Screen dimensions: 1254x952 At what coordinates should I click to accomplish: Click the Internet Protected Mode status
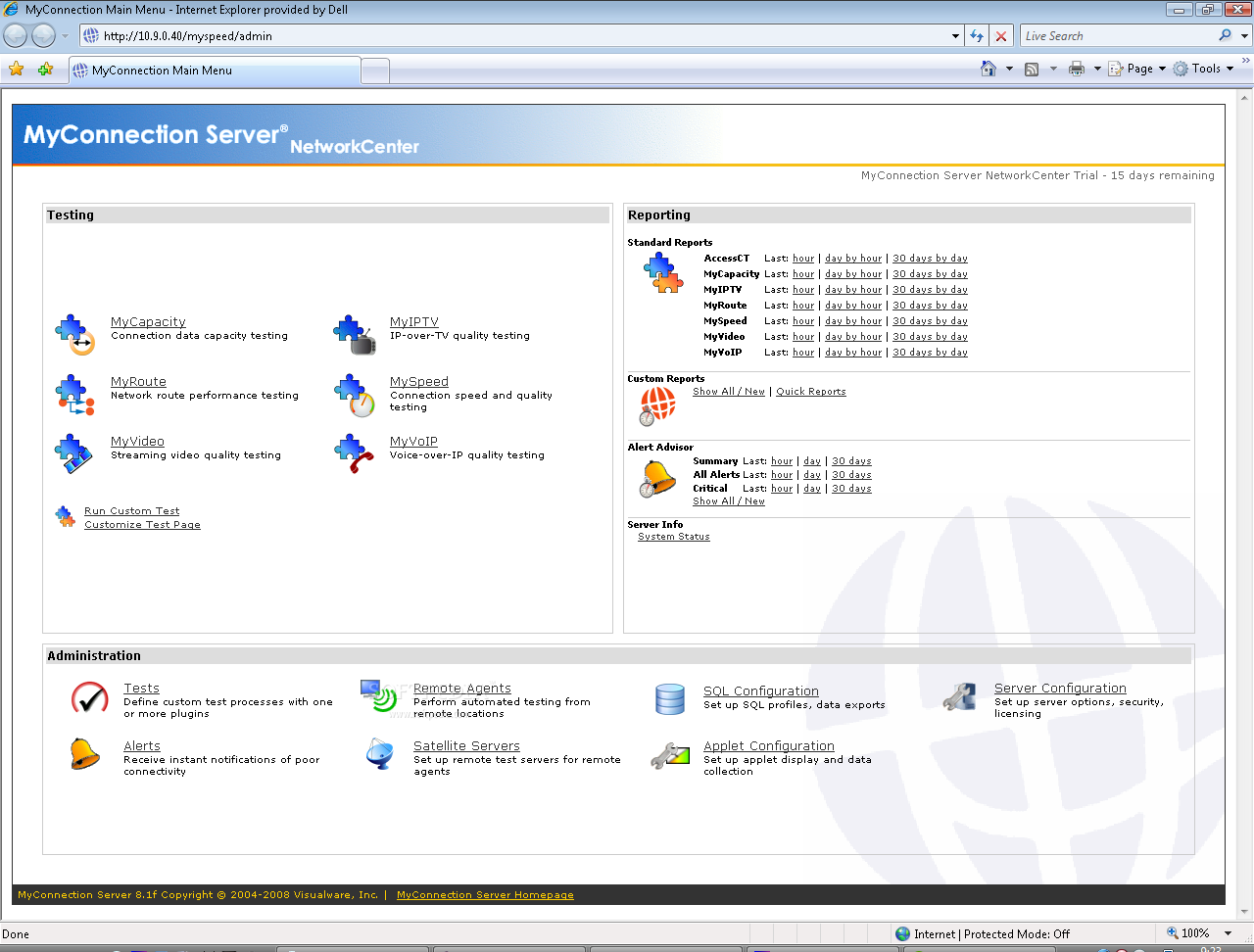pos(983,934)
